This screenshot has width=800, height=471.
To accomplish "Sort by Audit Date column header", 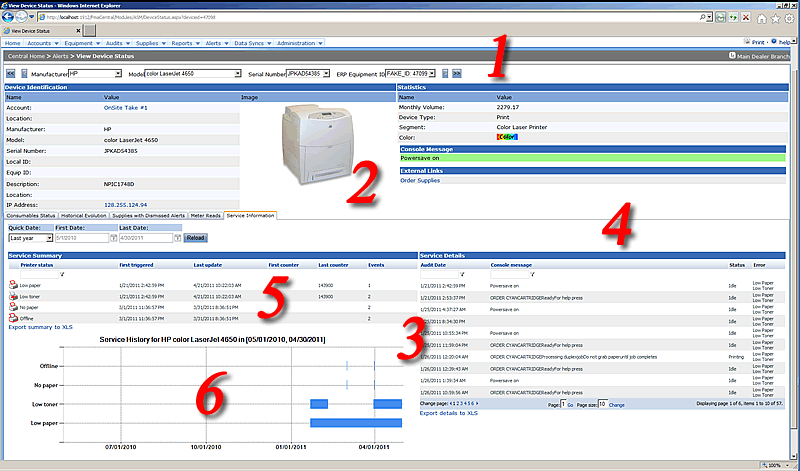I will coord(433,265).
